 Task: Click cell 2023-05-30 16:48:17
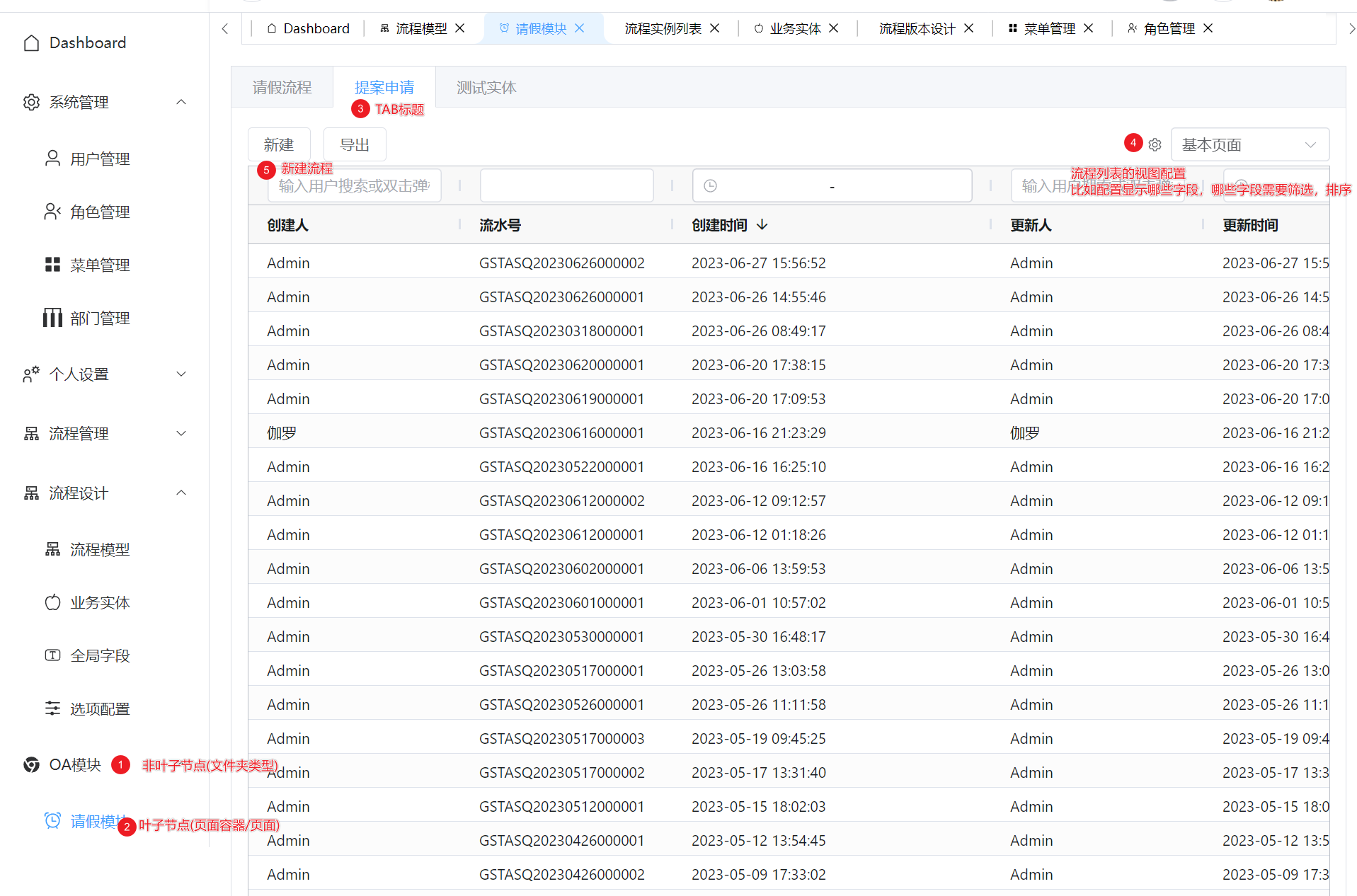(x=759, y=637)
